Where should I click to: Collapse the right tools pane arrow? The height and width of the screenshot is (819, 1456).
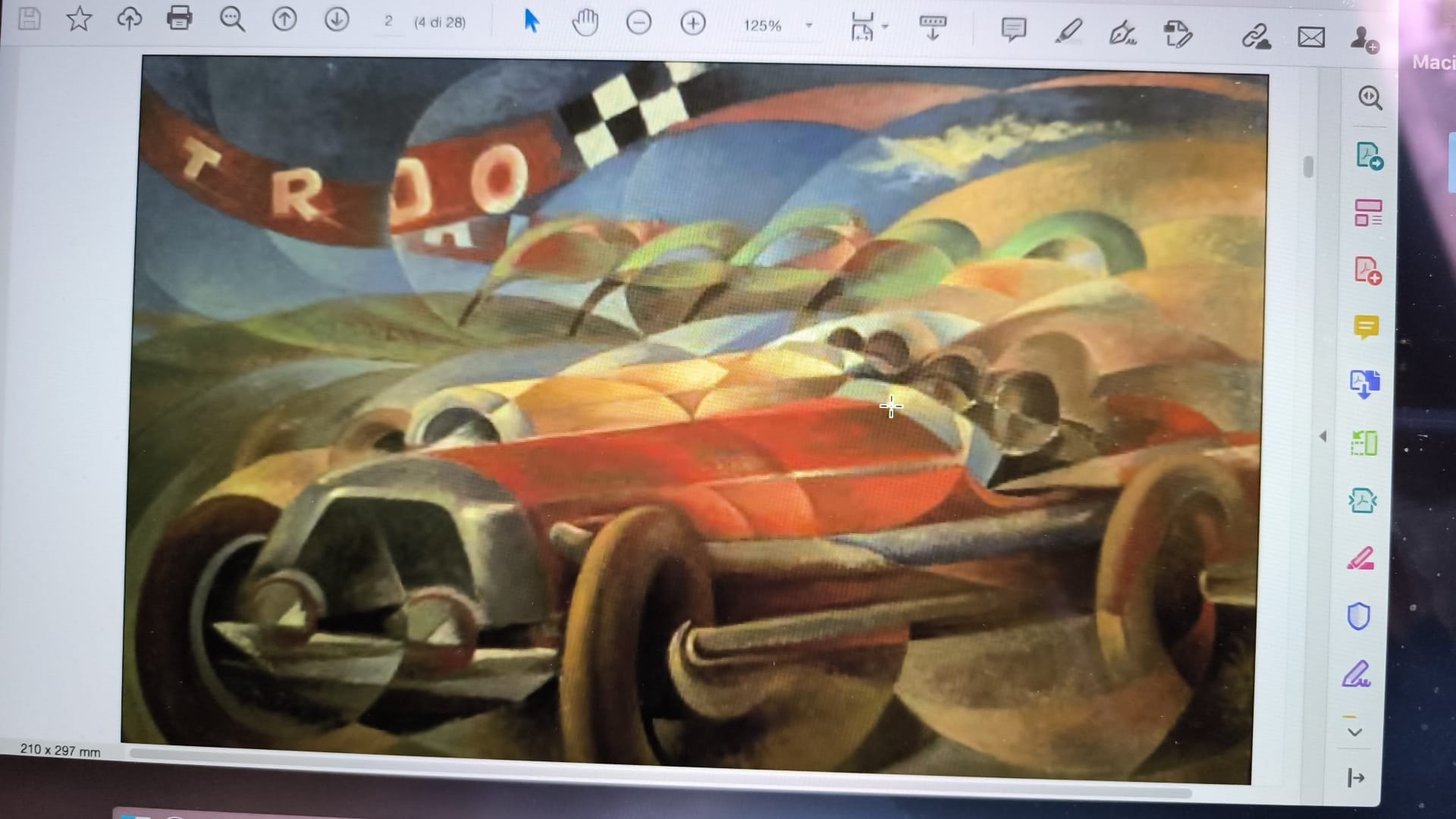click(1355, 777)
